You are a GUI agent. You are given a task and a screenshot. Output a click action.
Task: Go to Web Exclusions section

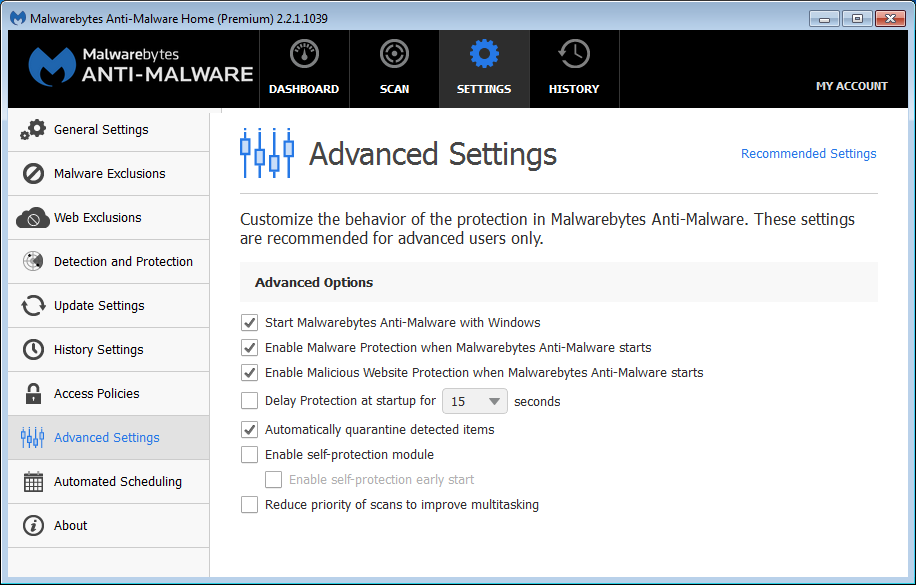109,217
